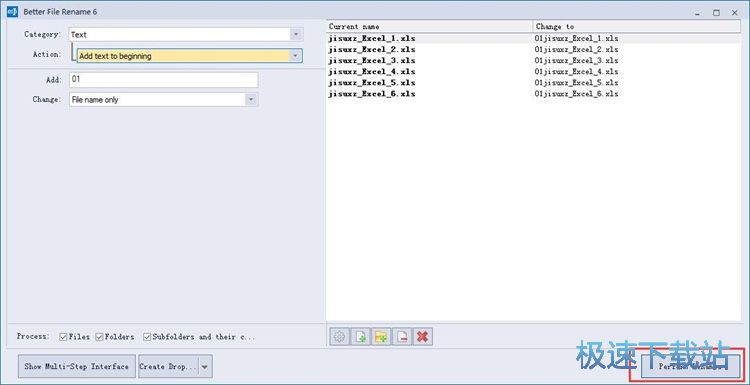Click the Change to column header
The width and height of the screenshot is (750, 385).
(637, 26)
